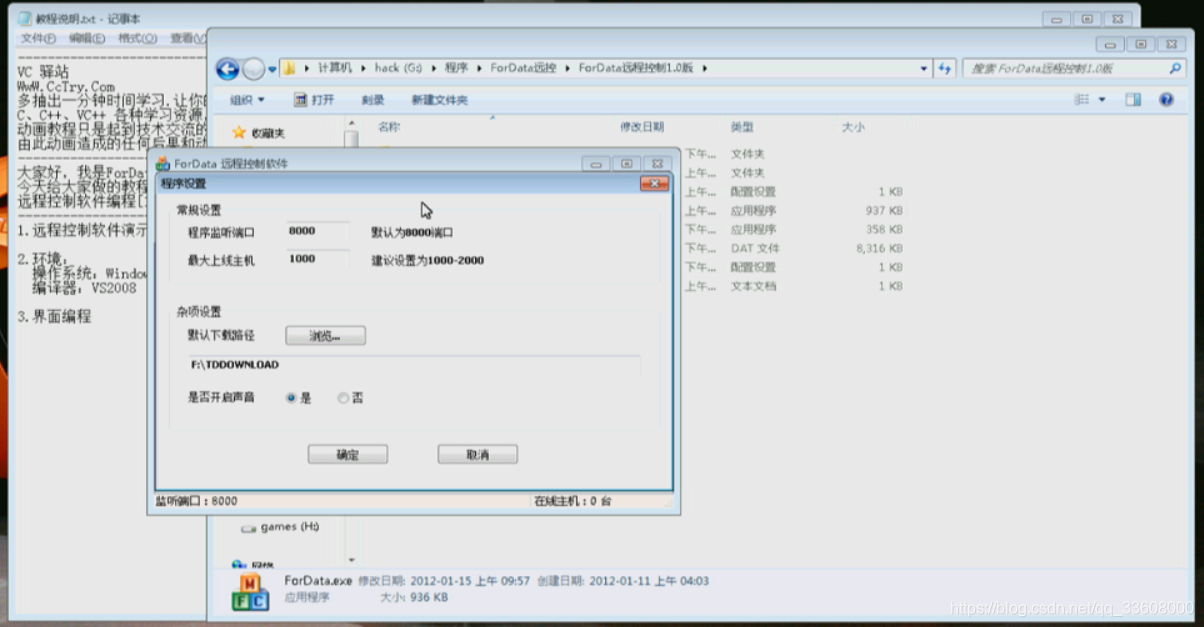Open the view options dropdown arrow
The height and width of the screenshot is (627, 1204).
1102,100
